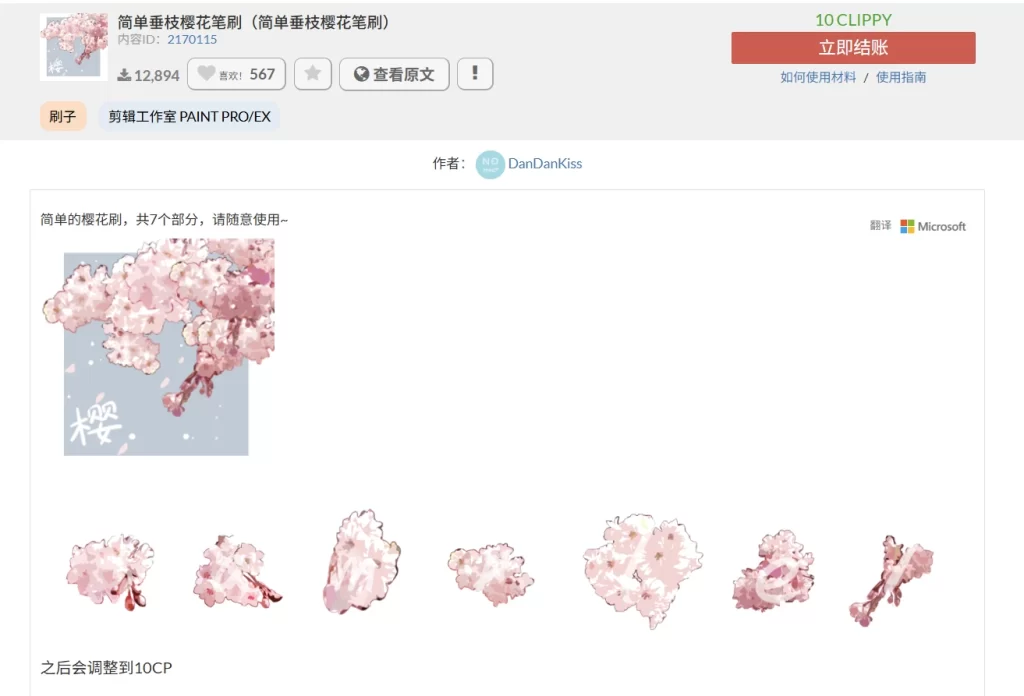
Task: Open the large cherry blossom preview image
Action: click(x=158, y=347)
